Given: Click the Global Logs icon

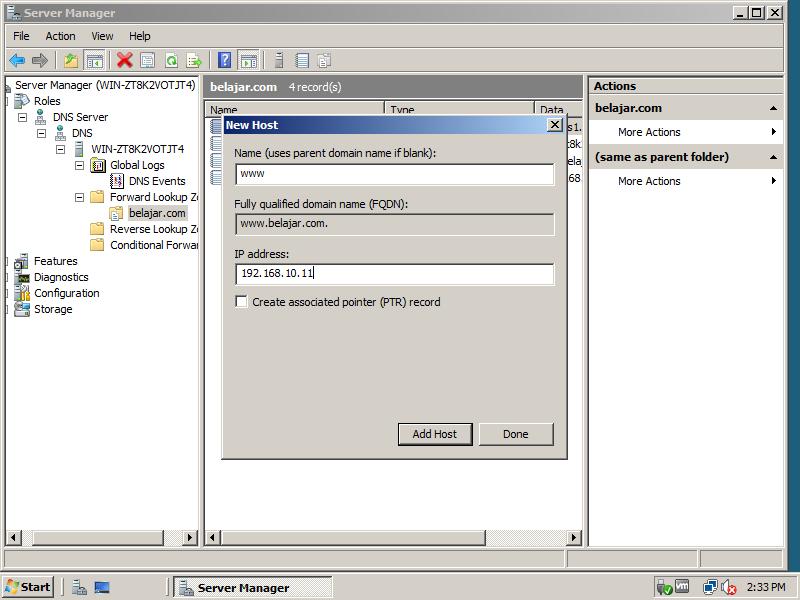Looking at the screenshot, I should (x=97, y=165).
